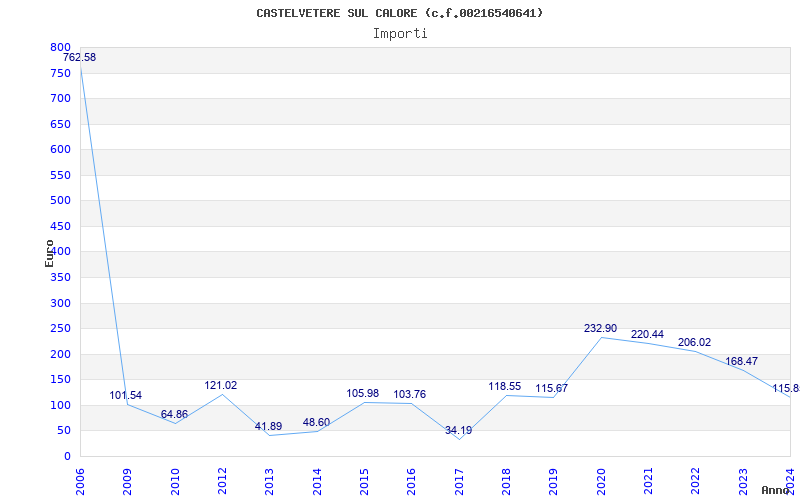The height and width of the screenshot is (500, 800).
Task: Click the 100 value on Euro axis
Action: [x=60, y=406]
